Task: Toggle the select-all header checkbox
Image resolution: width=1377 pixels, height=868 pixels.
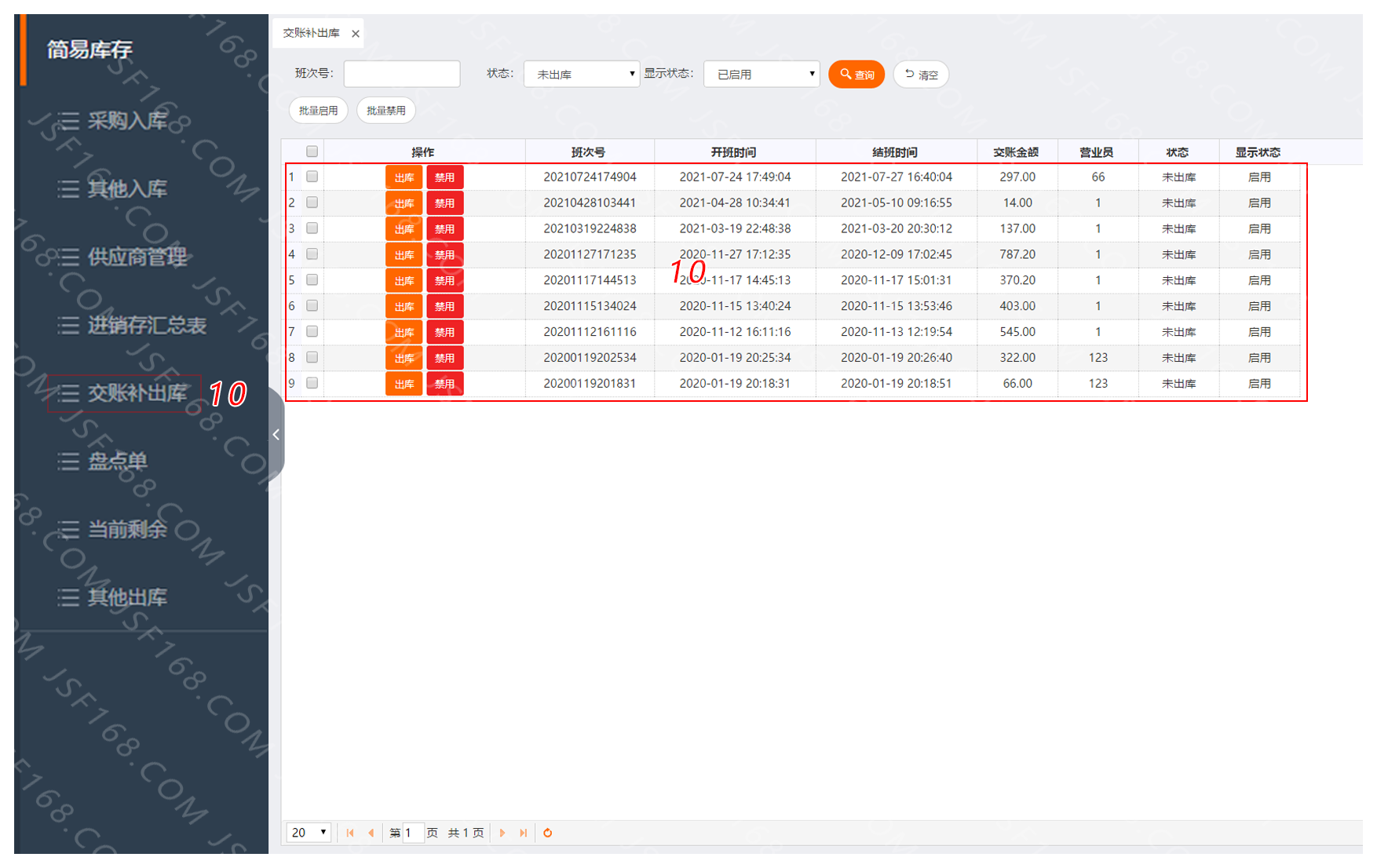Action: pyautogui.click(x=312, y=151)
